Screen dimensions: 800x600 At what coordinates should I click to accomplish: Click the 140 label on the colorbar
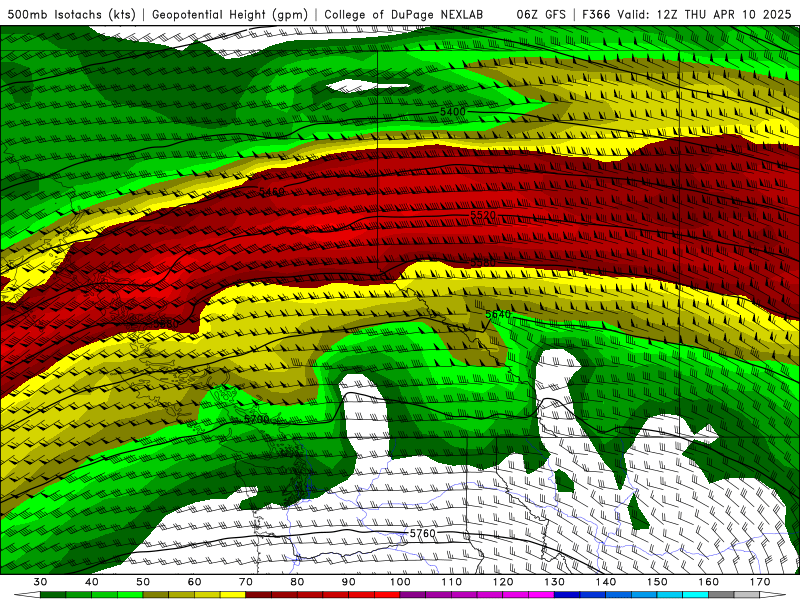pyautogui.click(x=606, y=582)
